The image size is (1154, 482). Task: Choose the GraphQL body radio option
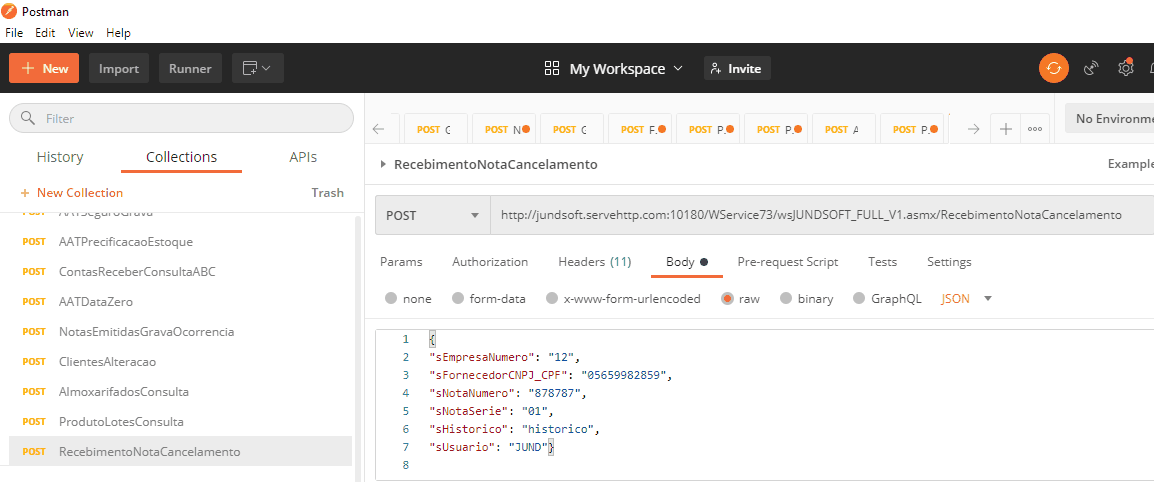click(x=859, y=298)
